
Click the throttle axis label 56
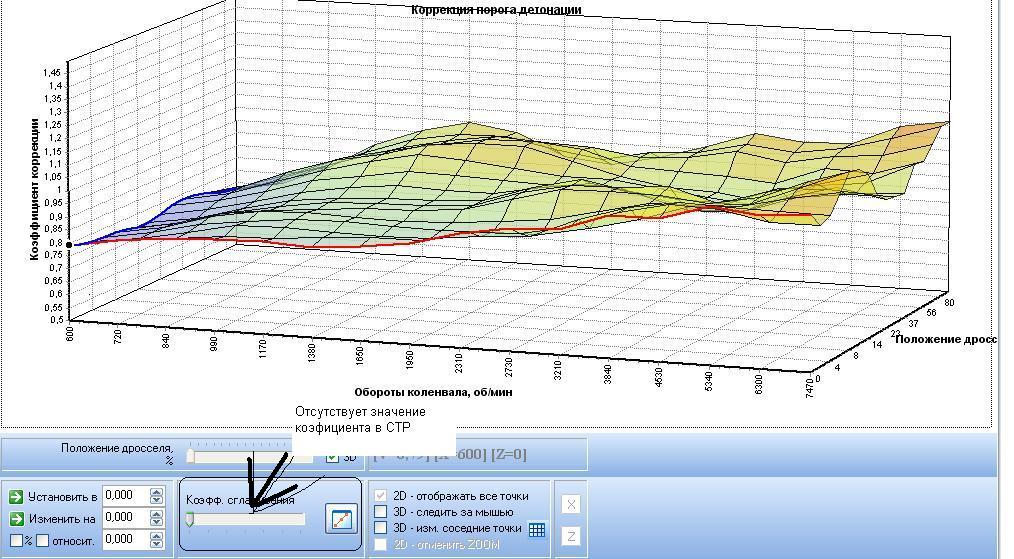(x=931, y=313)
